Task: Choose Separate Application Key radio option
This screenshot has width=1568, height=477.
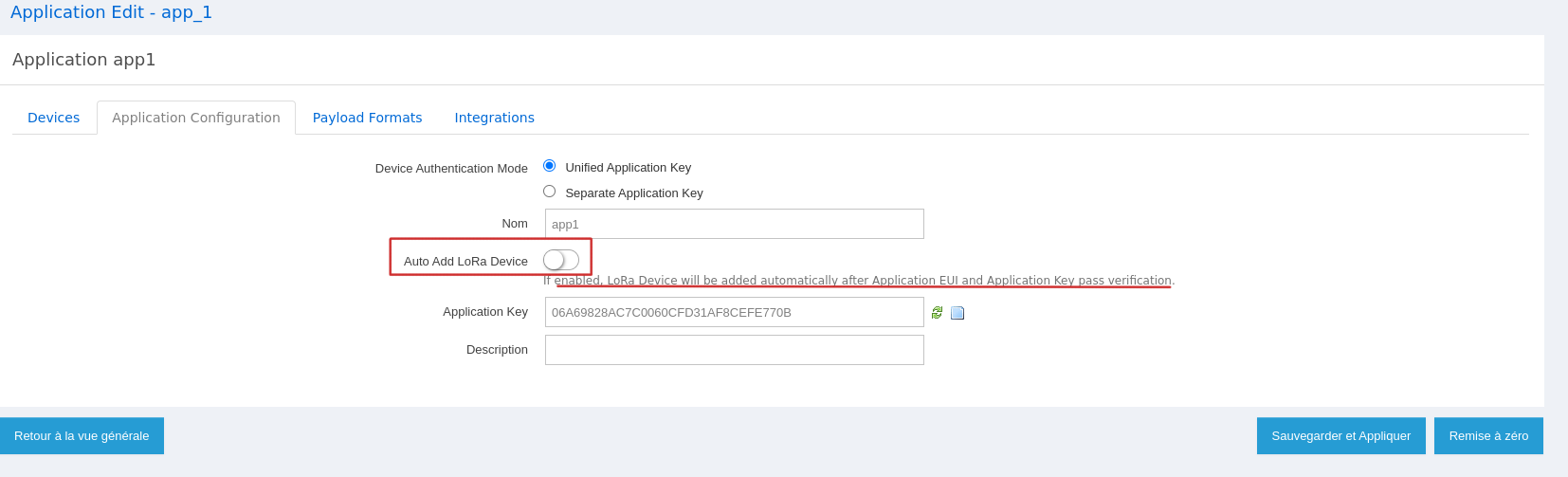Action: (549, 192)
